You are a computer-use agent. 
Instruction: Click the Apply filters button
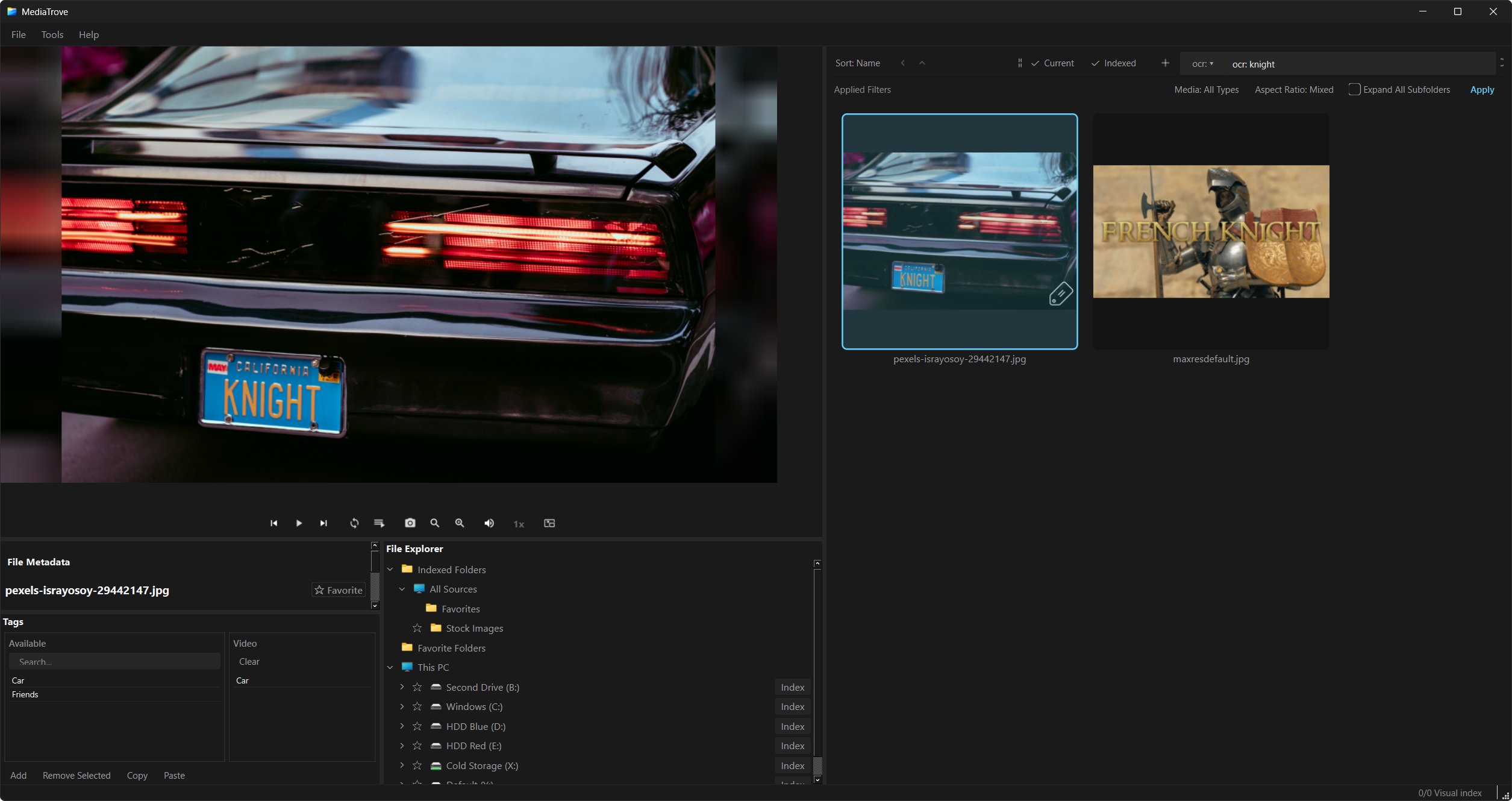(x=1482, y=90)
